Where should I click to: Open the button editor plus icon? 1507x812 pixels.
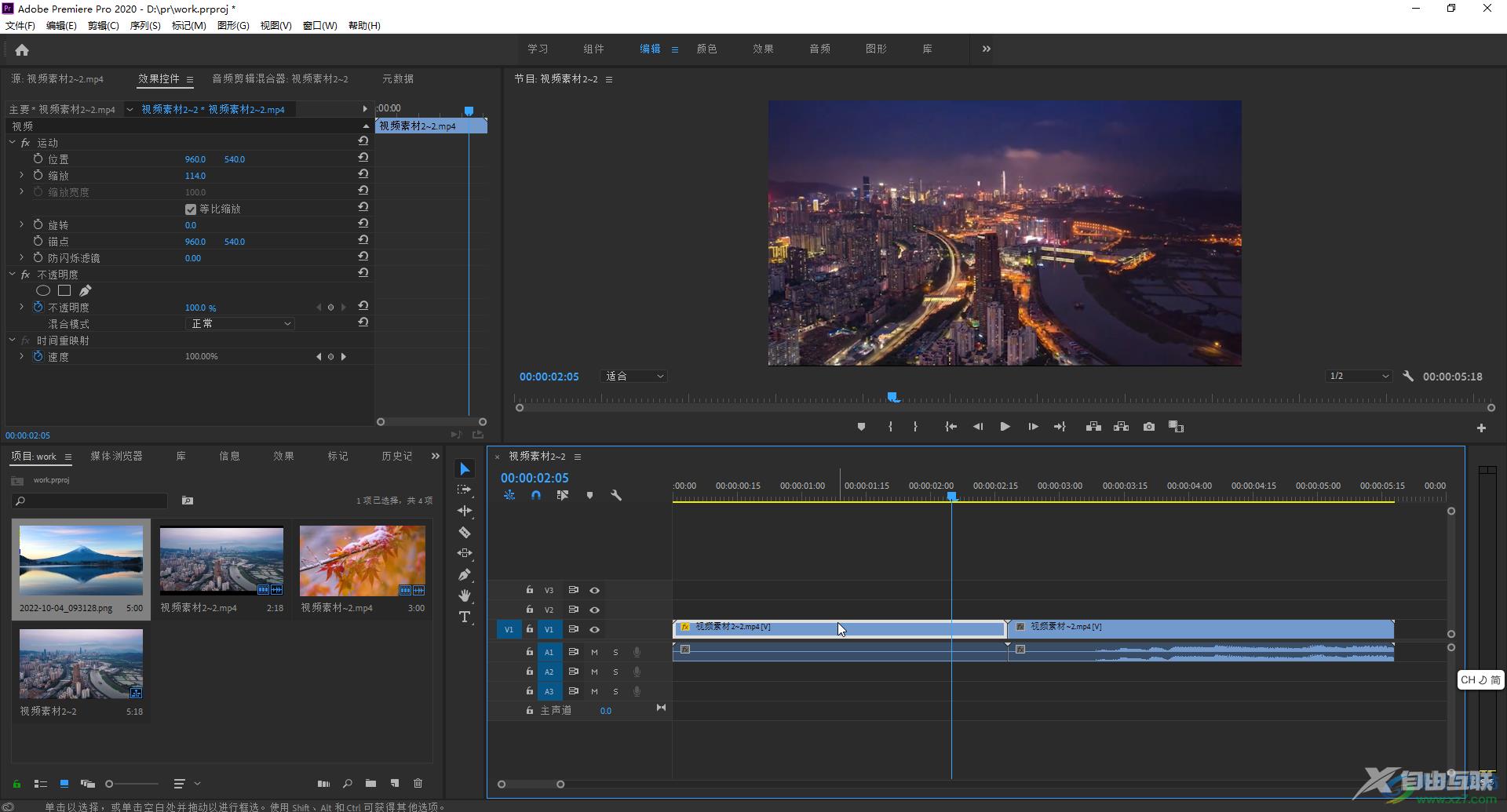coord(1481,428)
